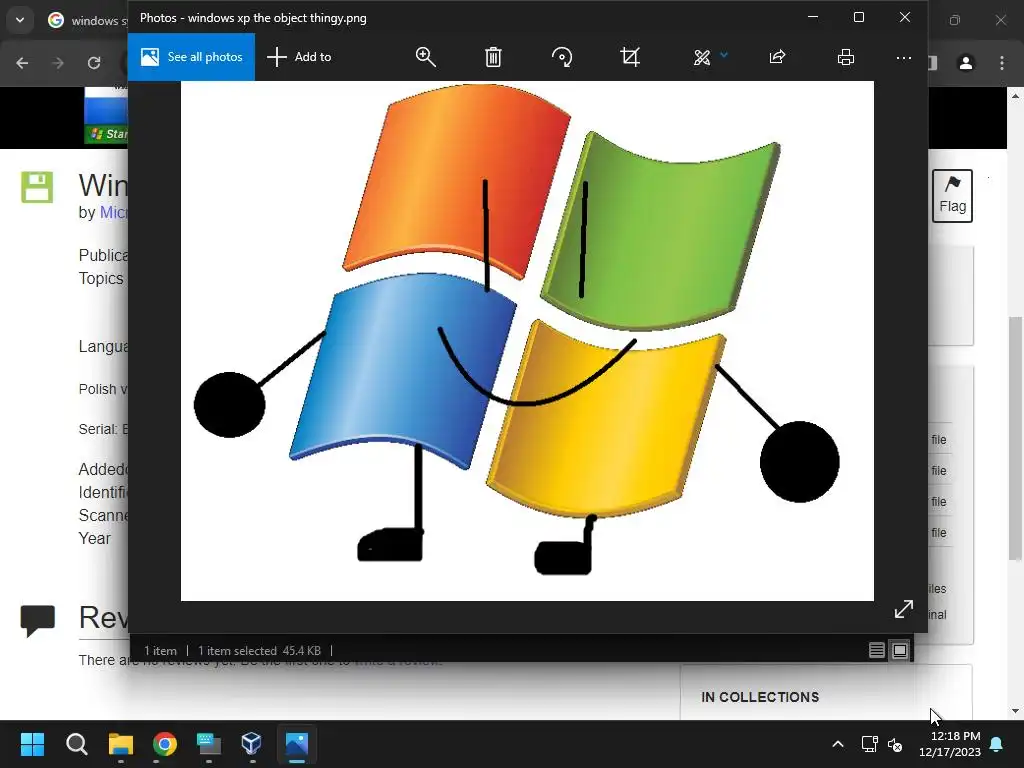Click the full screen arrows icon
This screenshot has width=1024, height=768.
coord(903,609)
